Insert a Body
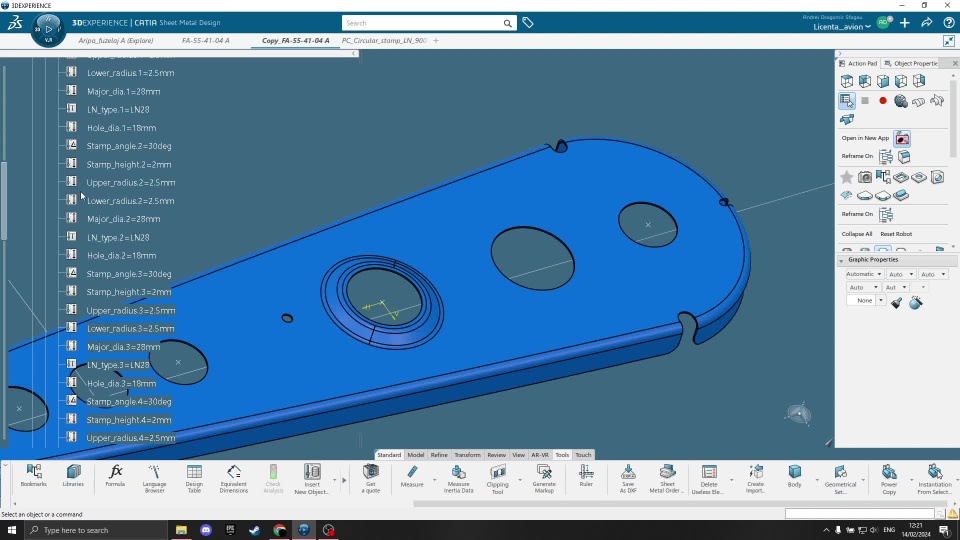 tap(795, 476)
